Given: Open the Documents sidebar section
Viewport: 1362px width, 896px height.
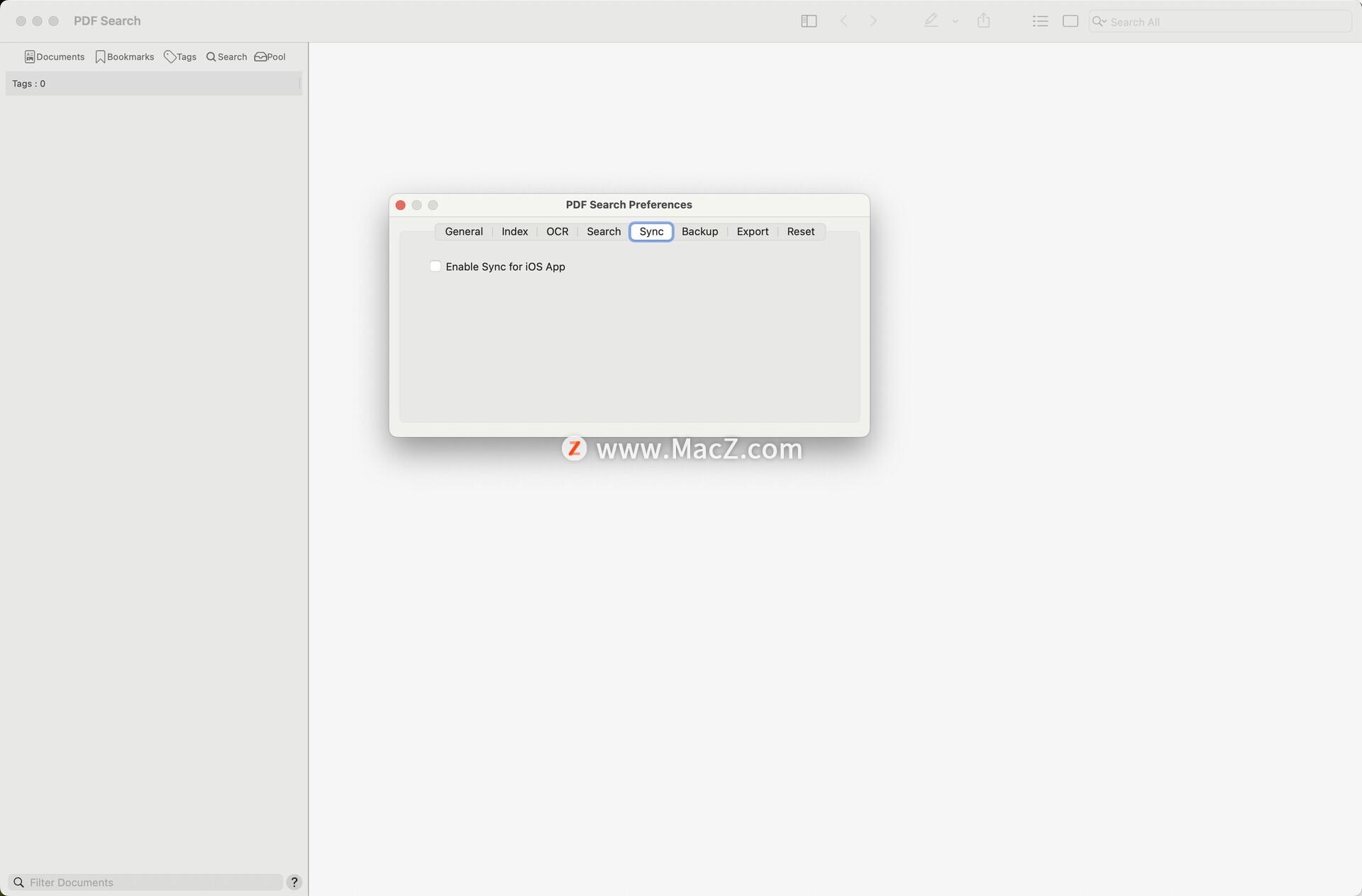Looking at the screenshot, I should [x=55, y=57].
